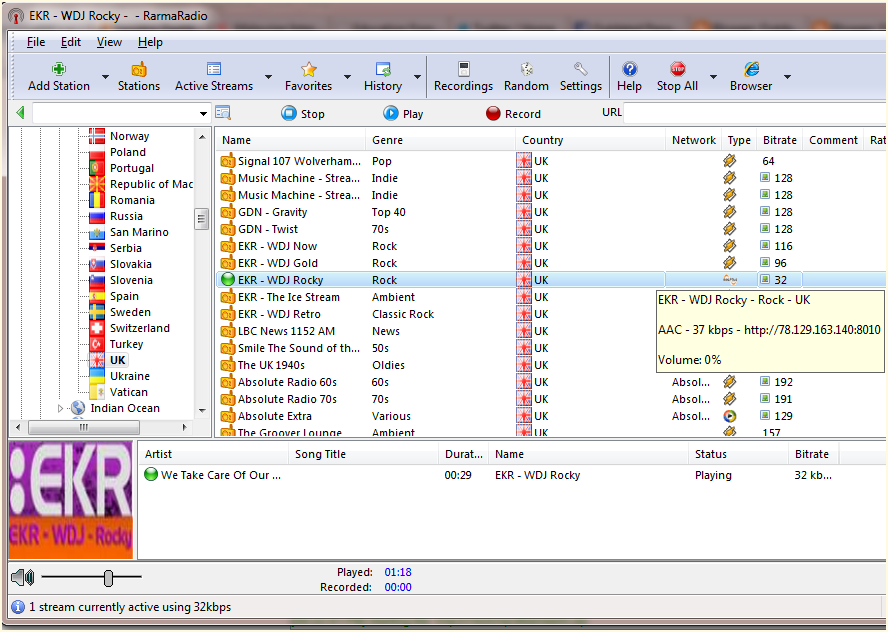Screen dimensions: 888x632
Task: Click the blue info icon in status bar
Action: (x=18, y=607)
